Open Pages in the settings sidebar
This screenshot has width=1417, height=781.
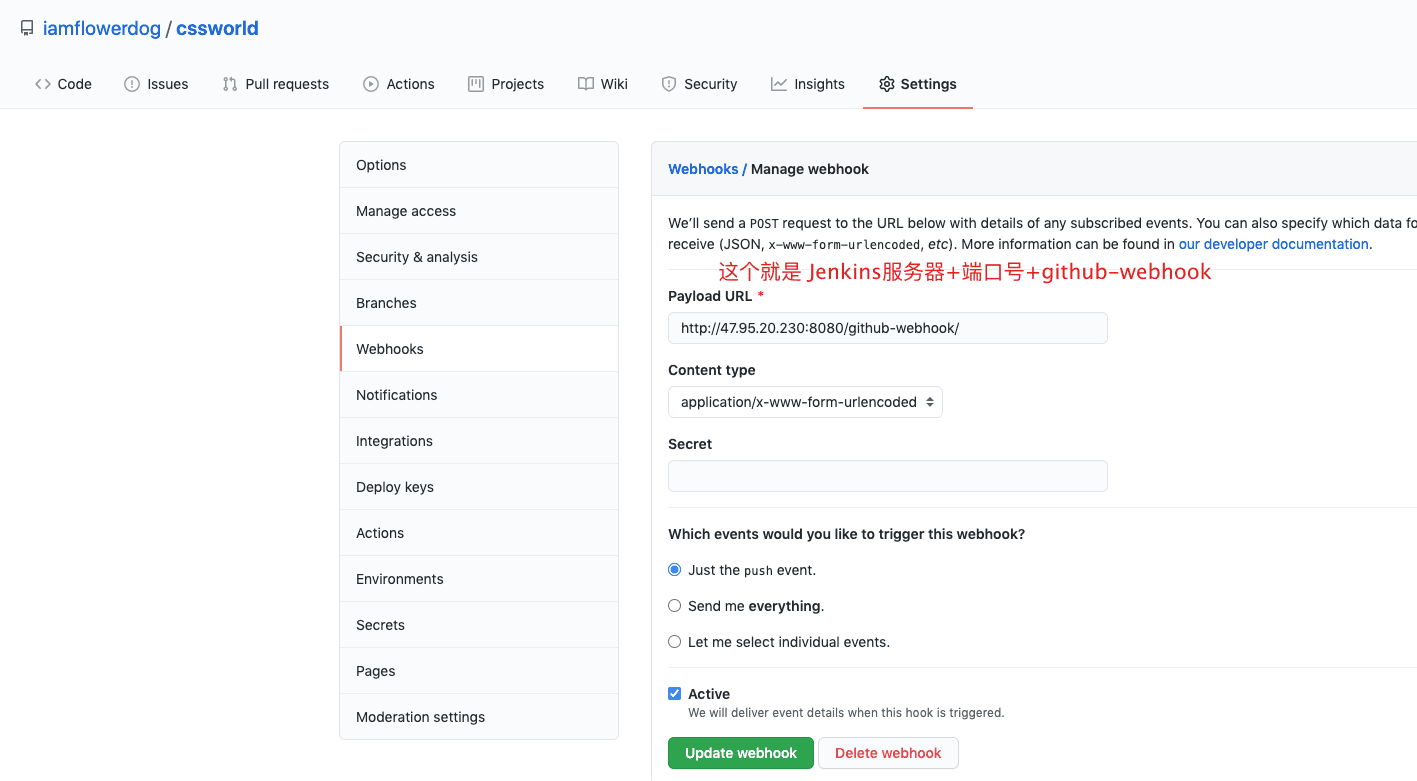pos(479,671)
